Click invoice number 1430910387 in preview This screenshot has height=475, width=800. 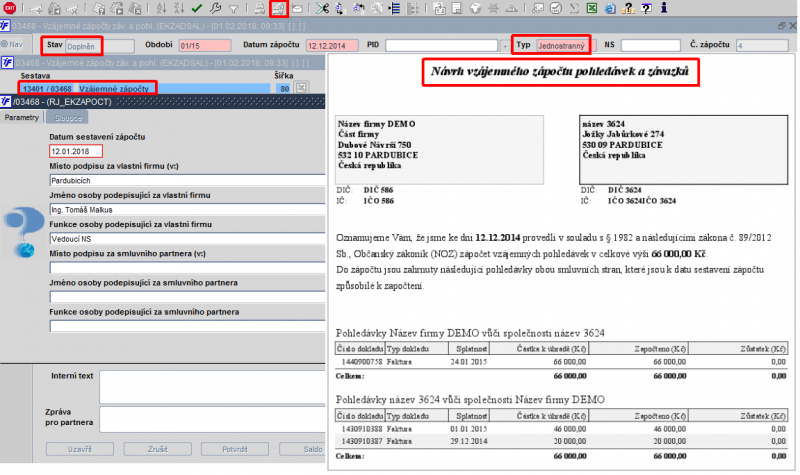(362, 441)
